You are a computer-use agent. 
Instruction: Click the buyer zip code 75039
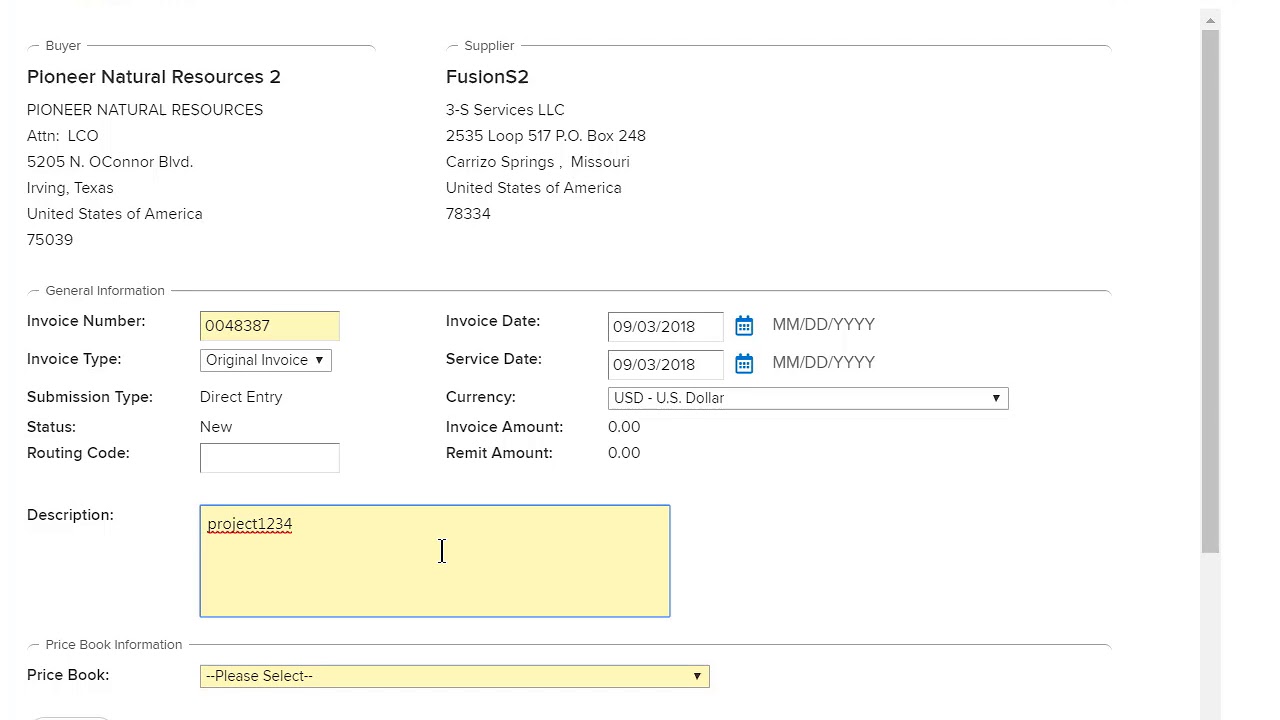[x=50, y=240]
